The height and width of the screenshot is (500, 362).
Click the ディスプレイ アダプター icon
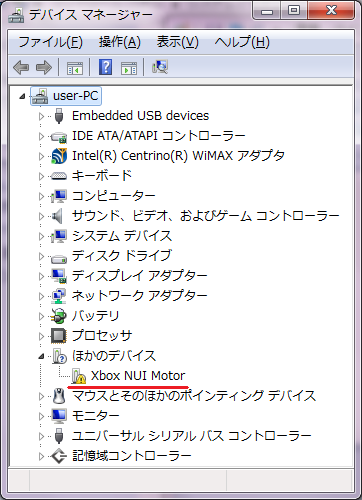59,276
